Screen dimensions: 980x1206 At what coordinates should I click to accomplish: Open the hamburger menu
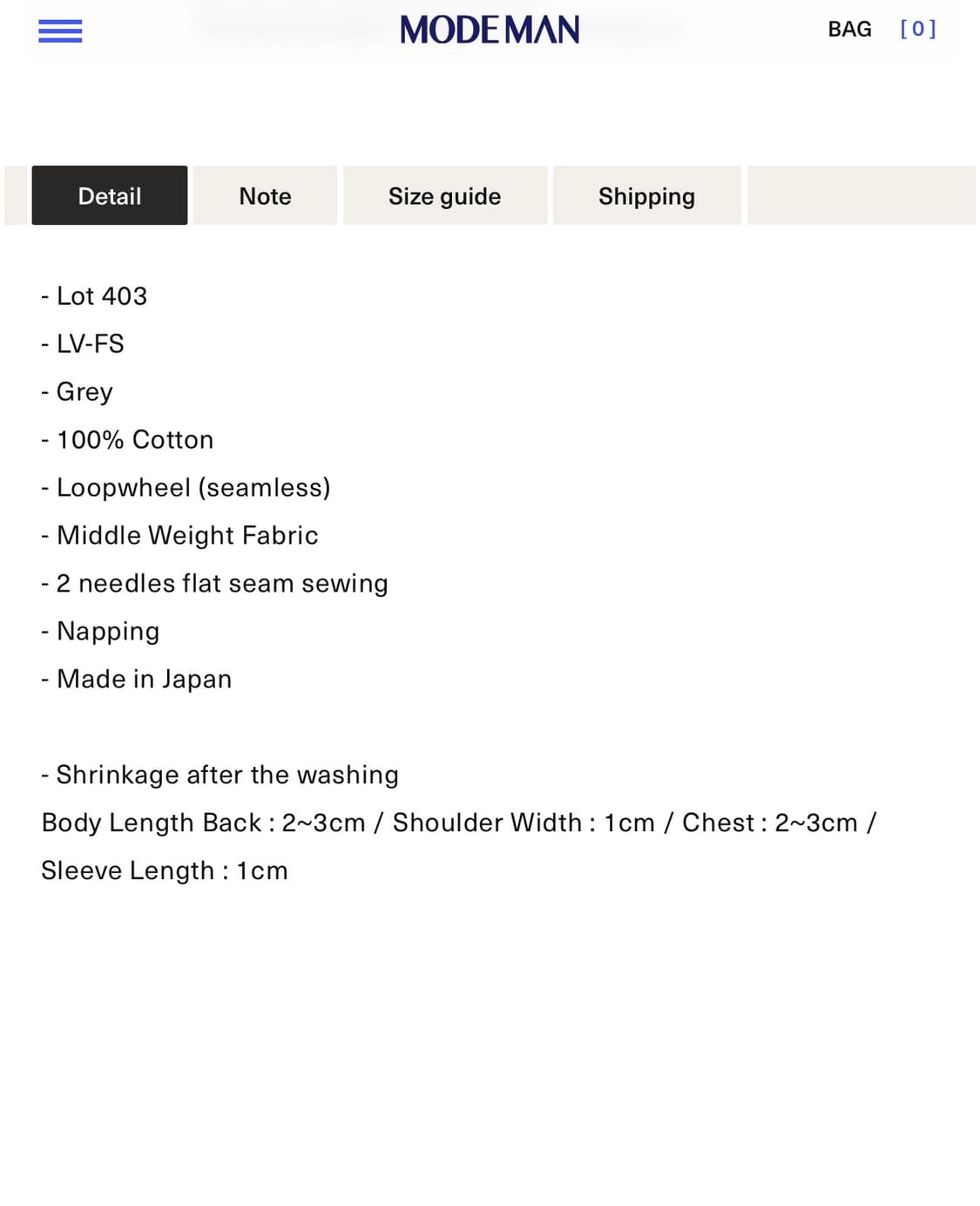60,31
